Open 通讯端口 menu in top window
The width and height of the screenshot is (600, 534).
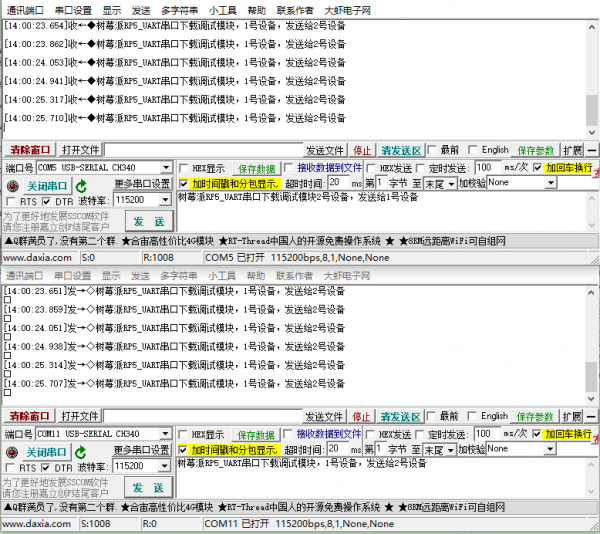pyautogui.click(x=25, y=10)
